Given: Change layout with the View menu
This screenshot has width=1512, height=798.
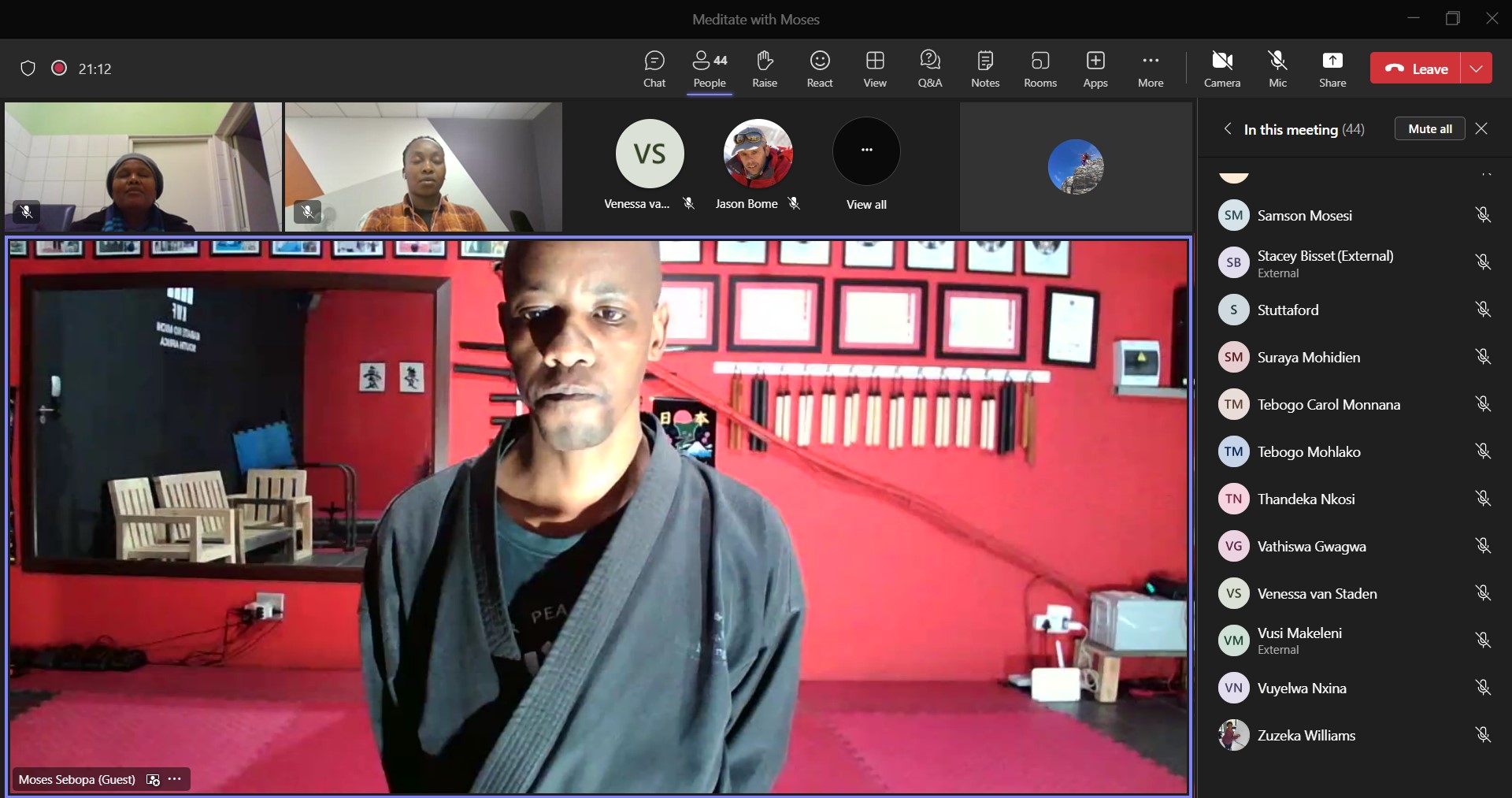Looking at the screenshot, I should pos(874,69).
